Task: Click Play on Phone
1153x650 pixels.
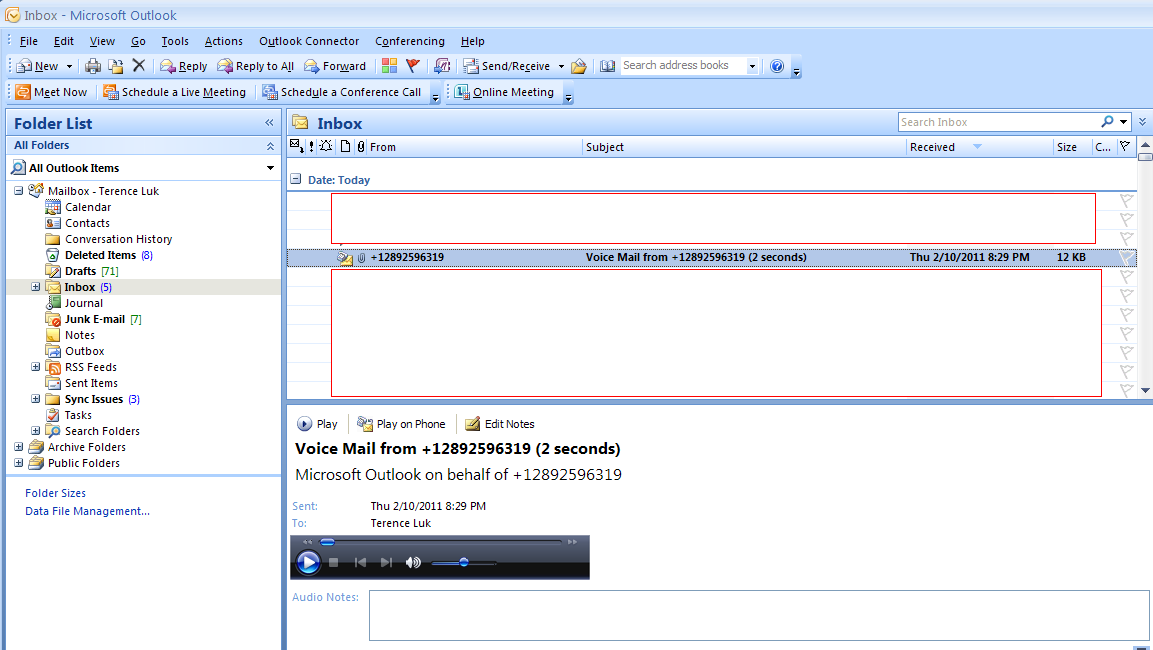Action: [401, 424]
